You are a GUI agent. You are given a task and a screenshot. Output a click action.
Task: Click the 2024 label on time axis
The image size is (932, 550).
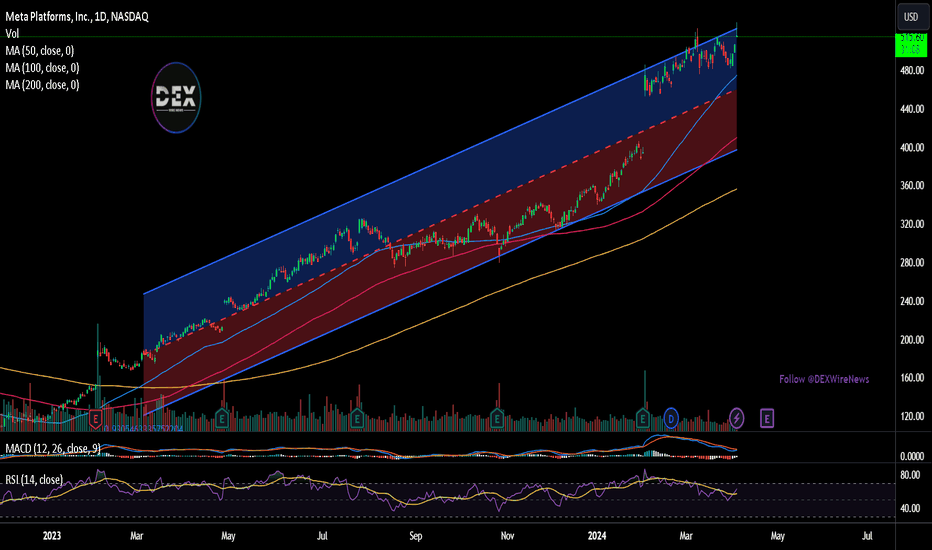[597, 536]
